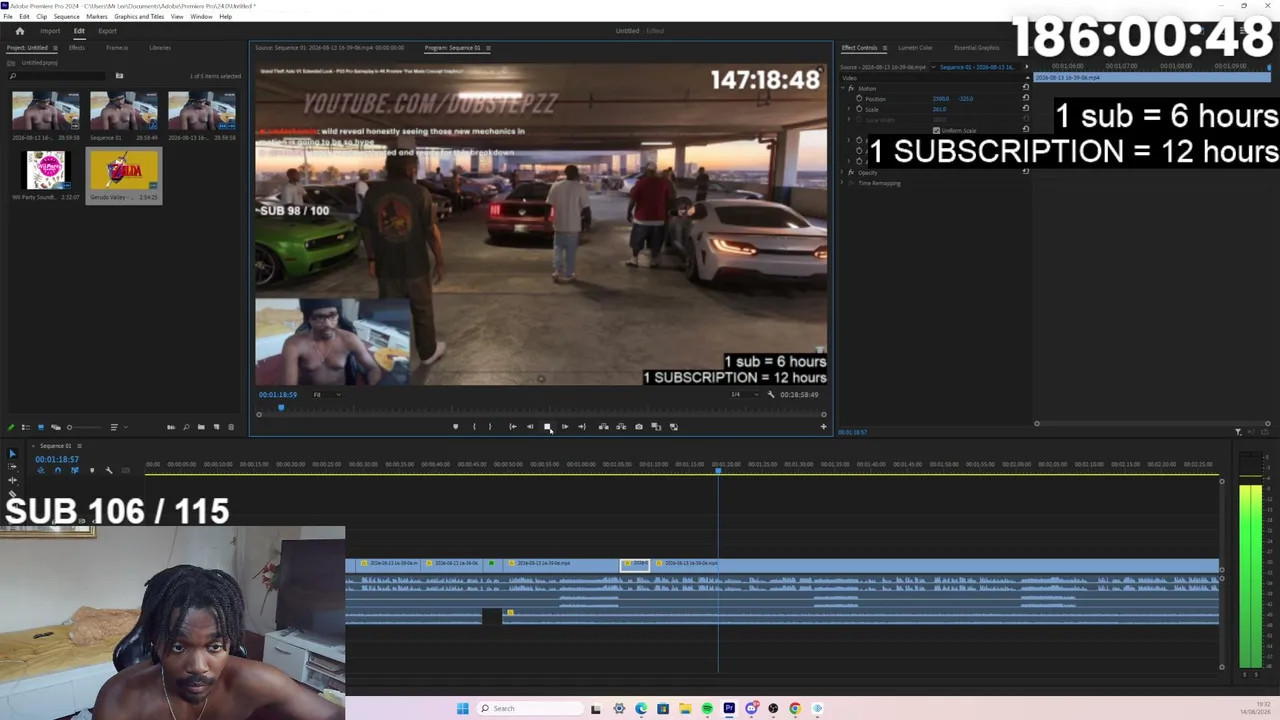Viewport: 1280px width, 720px height.
Task: Switch to the Libraries tab
Action: pyautogui.click(x=159, y=48)
